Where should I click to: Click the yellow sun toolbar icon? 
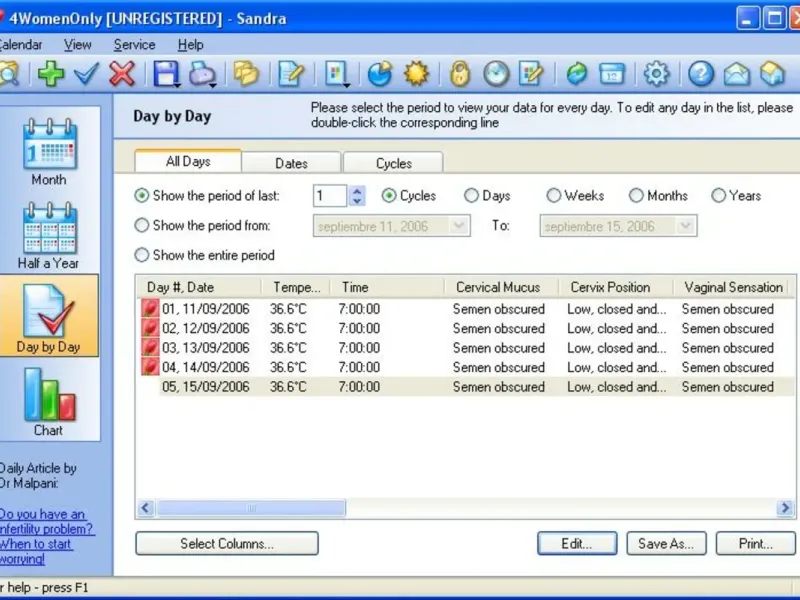[416, 74]
